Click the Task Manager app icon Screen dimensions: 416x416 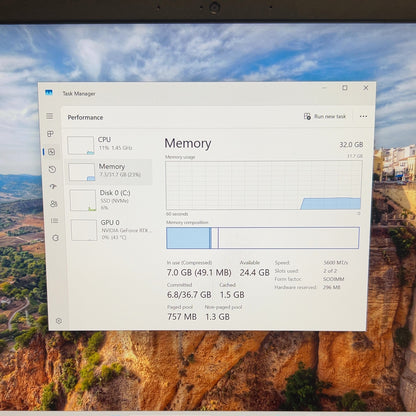point(49,92)
